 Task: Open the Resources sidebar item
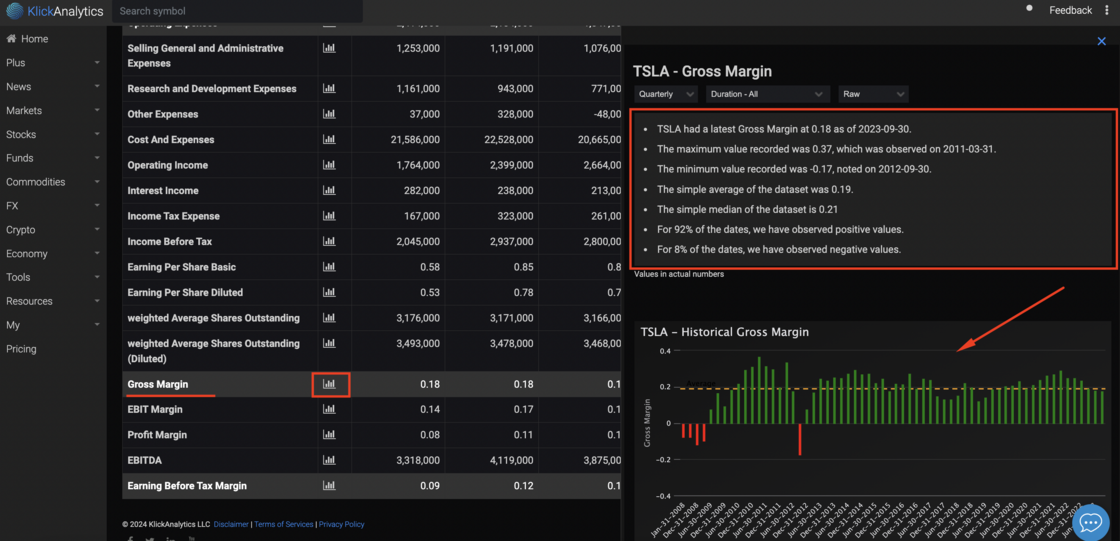[x=53, y=302]
